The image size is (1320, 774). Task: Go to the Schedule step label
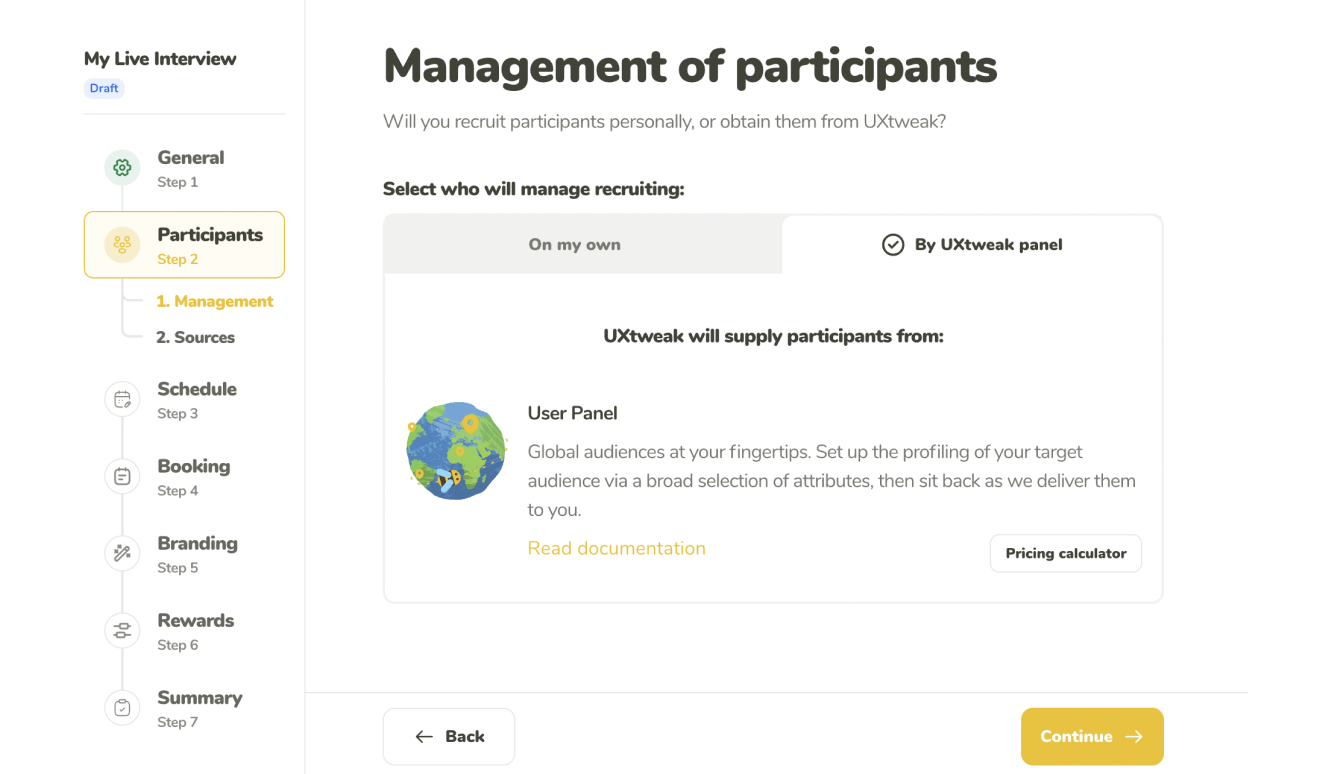(x=197, y=389)
